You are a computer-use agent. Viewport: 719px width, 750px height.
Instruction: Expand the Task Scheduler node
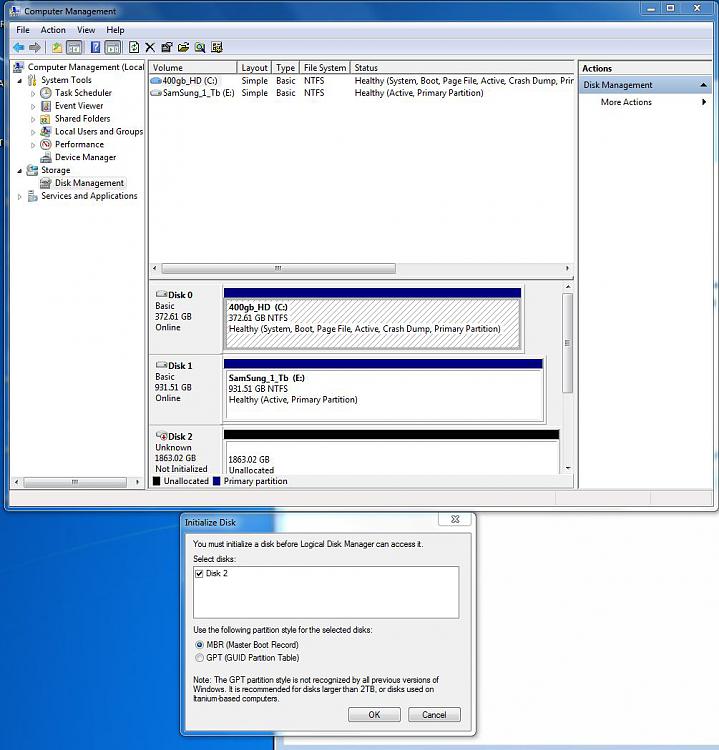coord(33,94)
